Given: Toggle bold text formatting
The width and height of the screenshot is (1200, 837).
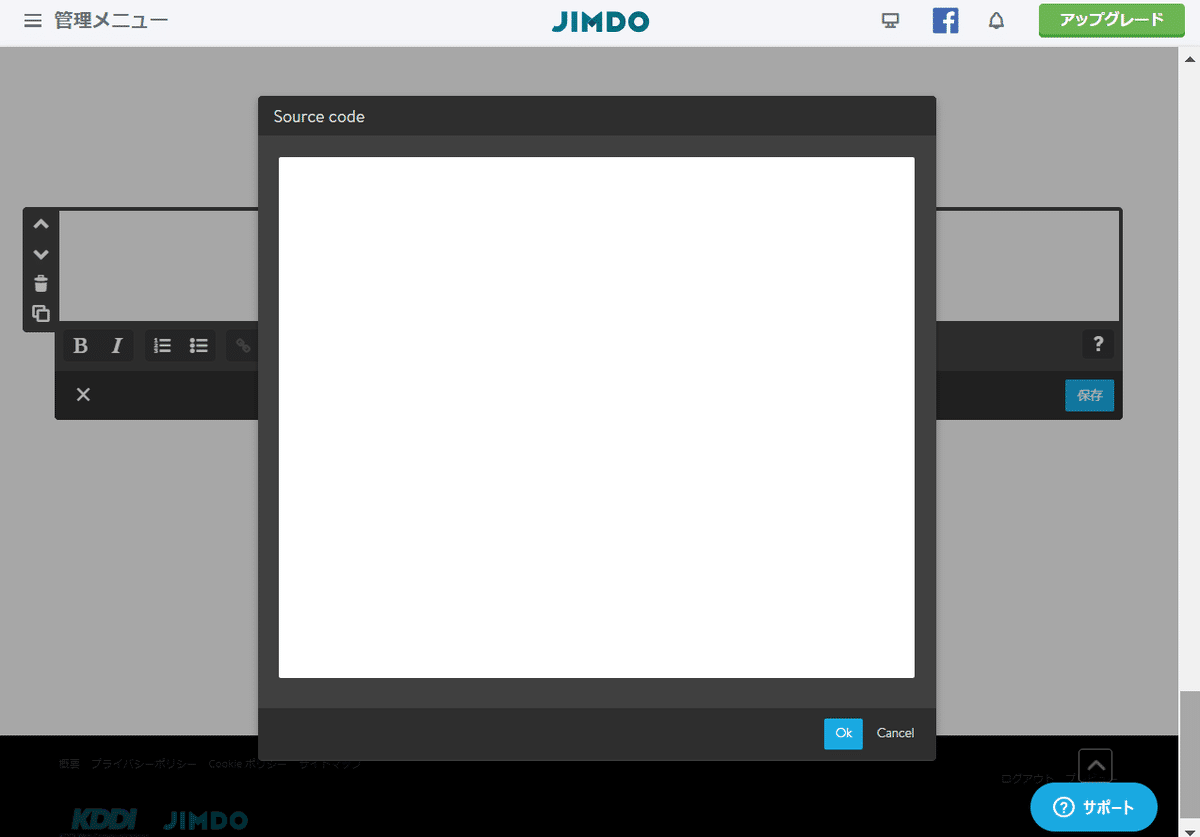Looking at the screenshot, I should click(x=80, y=345).
